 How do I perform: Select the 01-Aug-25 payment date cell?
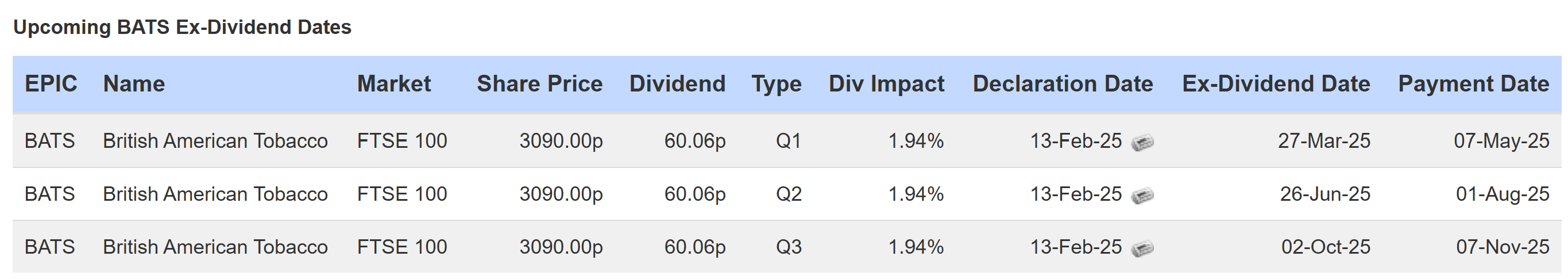pyautogui.click(x=1503, y=194)
